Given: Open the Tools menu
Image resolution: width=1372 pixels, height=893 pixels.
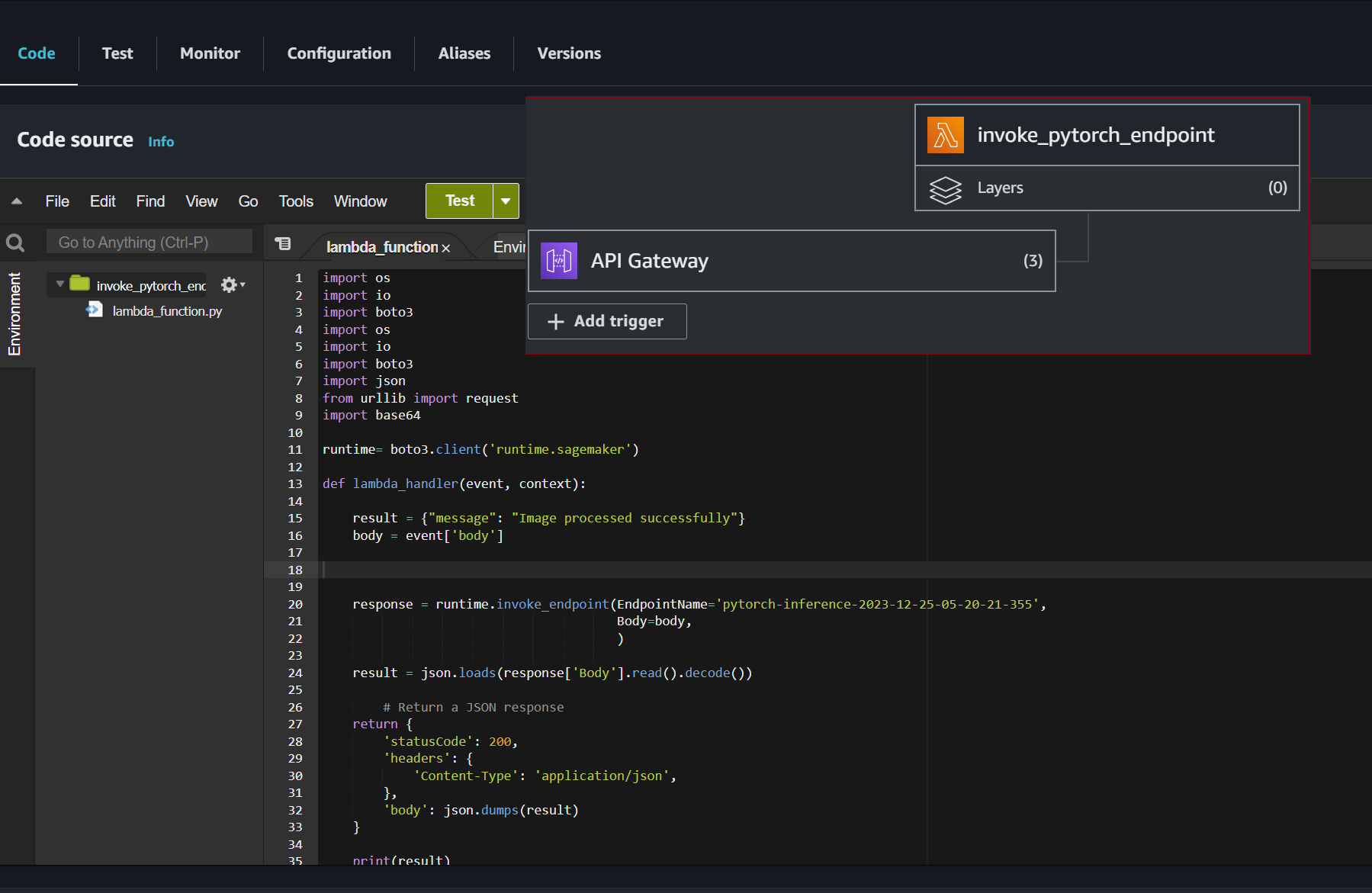Looking at the screenshot, I should click(x=296, y=201).
